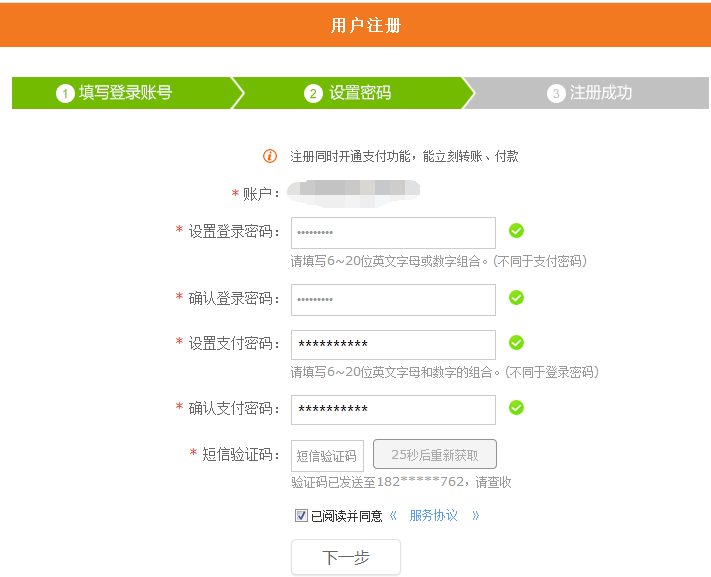This screenshot has height=577, width=711.
Task: Select the 设置密码 step tab
Action: 348,93
